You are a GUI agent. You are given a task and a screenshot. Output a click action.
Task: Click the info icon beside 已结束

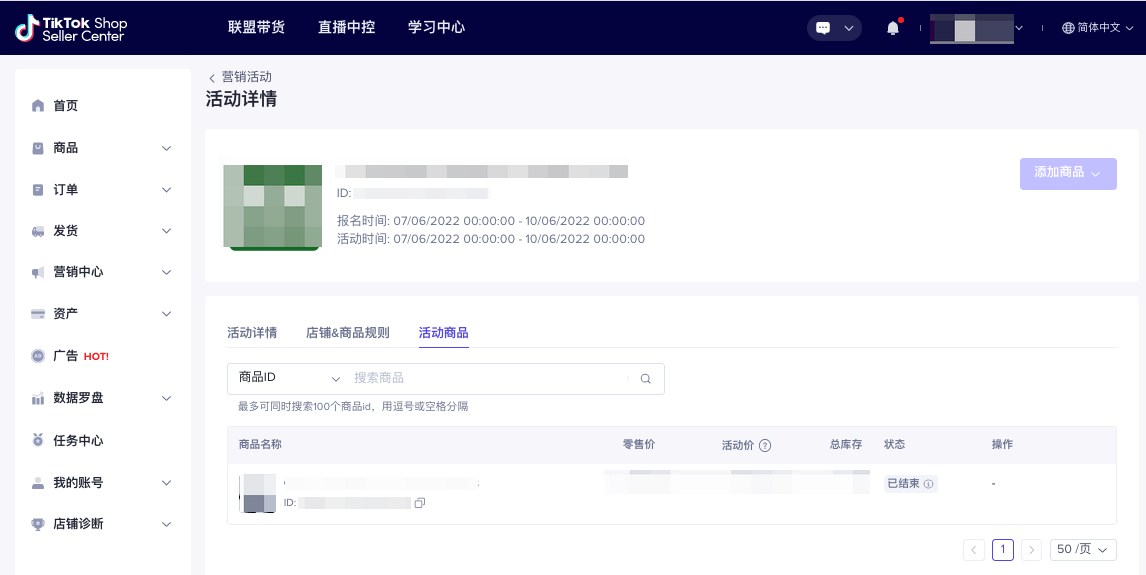[x=928, y=484]
